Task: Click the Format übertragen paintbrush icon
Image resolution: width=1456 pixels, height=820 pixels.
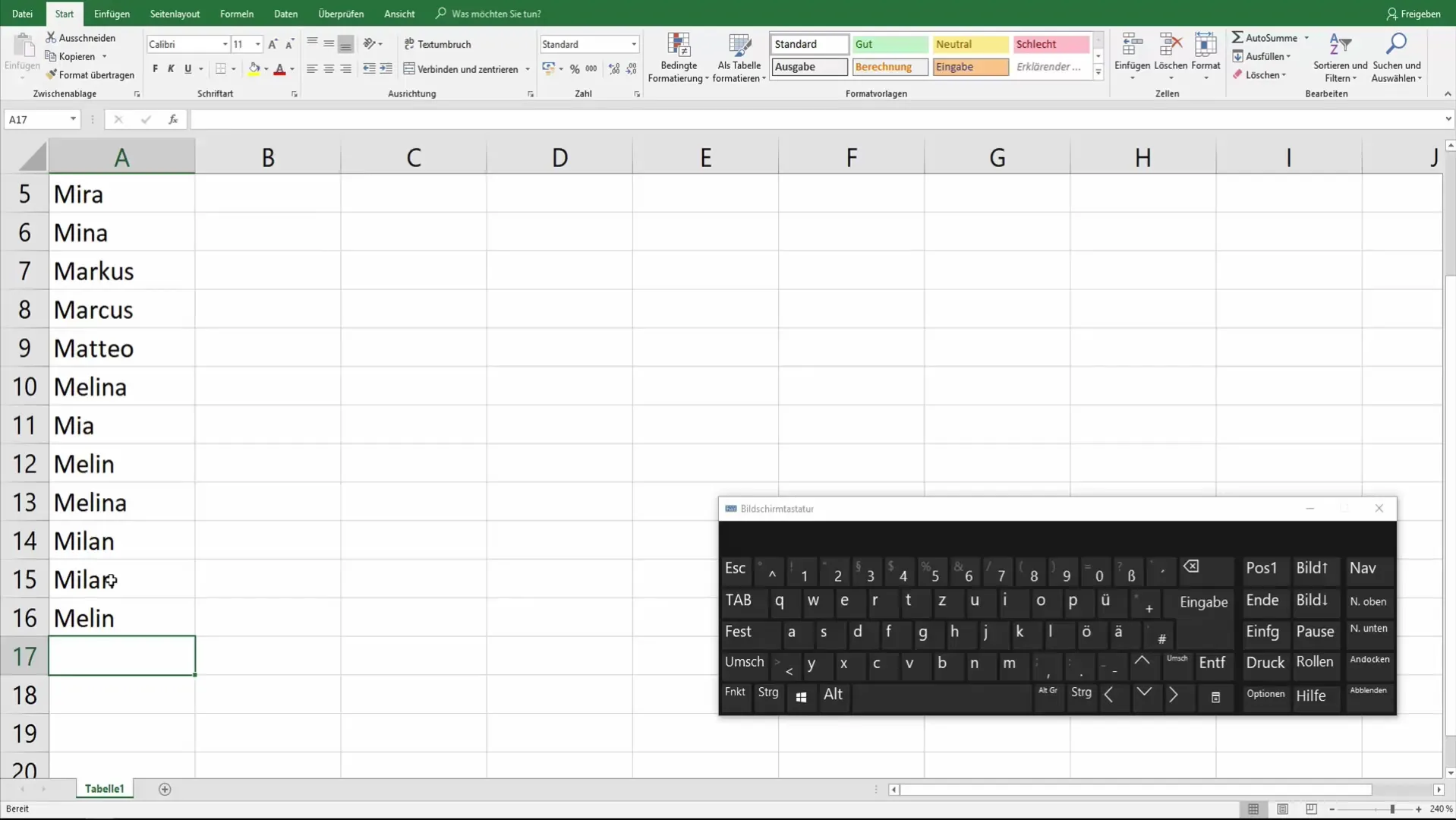Action: click(x=51, y=74)
